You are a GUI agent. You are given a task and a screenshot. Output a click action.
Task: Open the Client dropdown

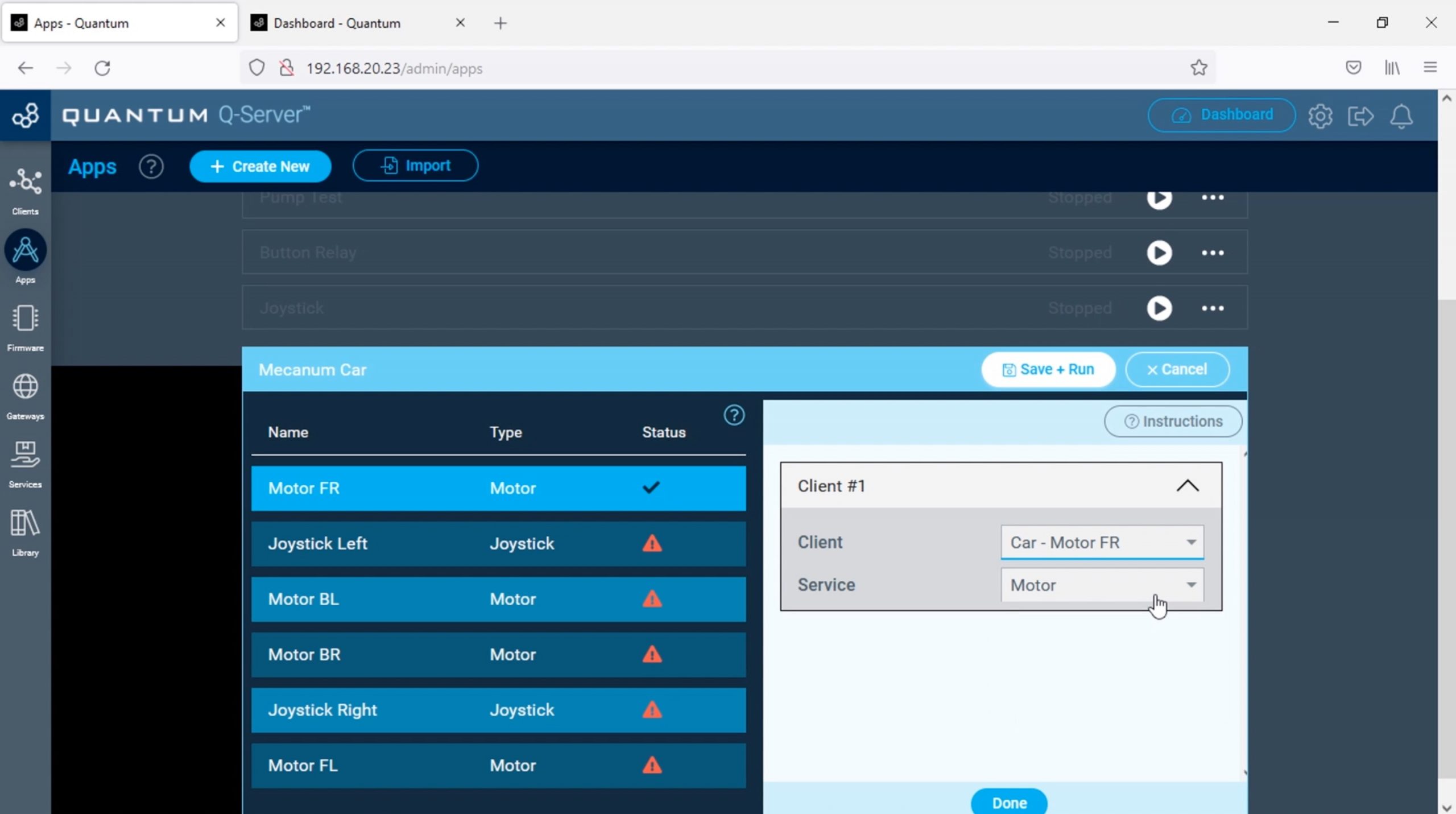point(1102,542)
